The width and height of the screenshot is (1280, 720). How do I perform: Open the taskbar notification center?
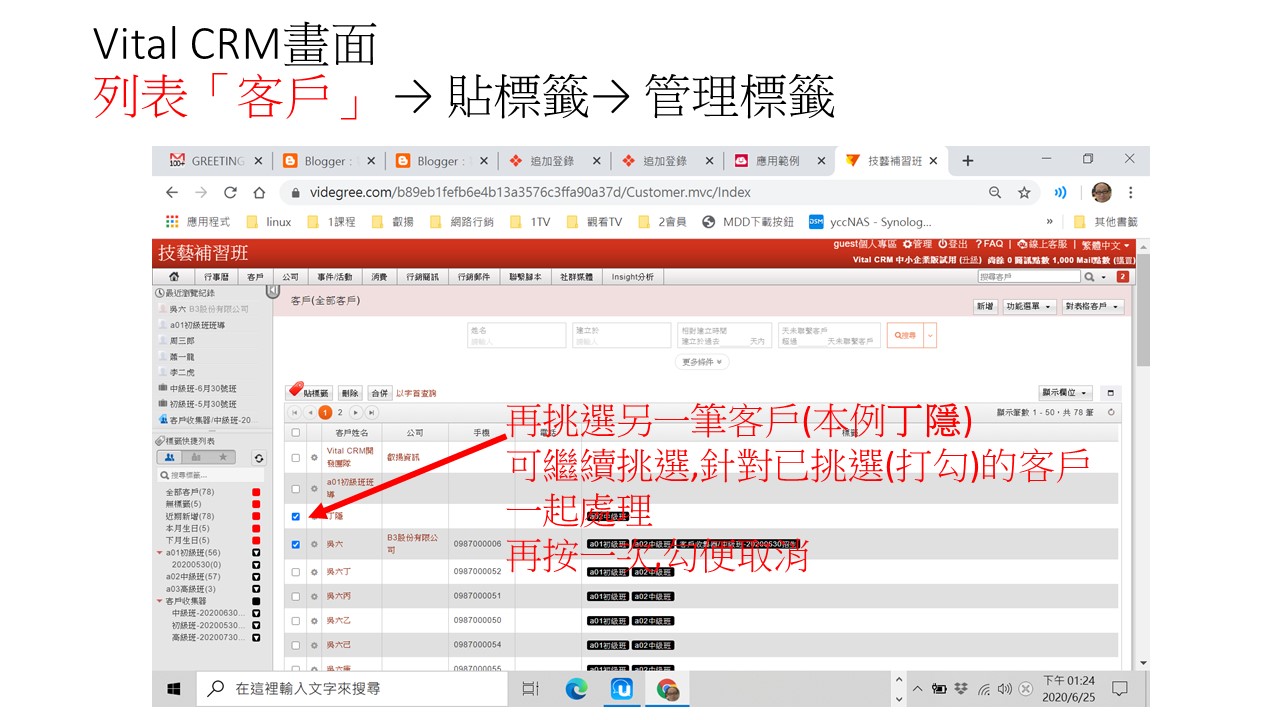pos(1120,689)
